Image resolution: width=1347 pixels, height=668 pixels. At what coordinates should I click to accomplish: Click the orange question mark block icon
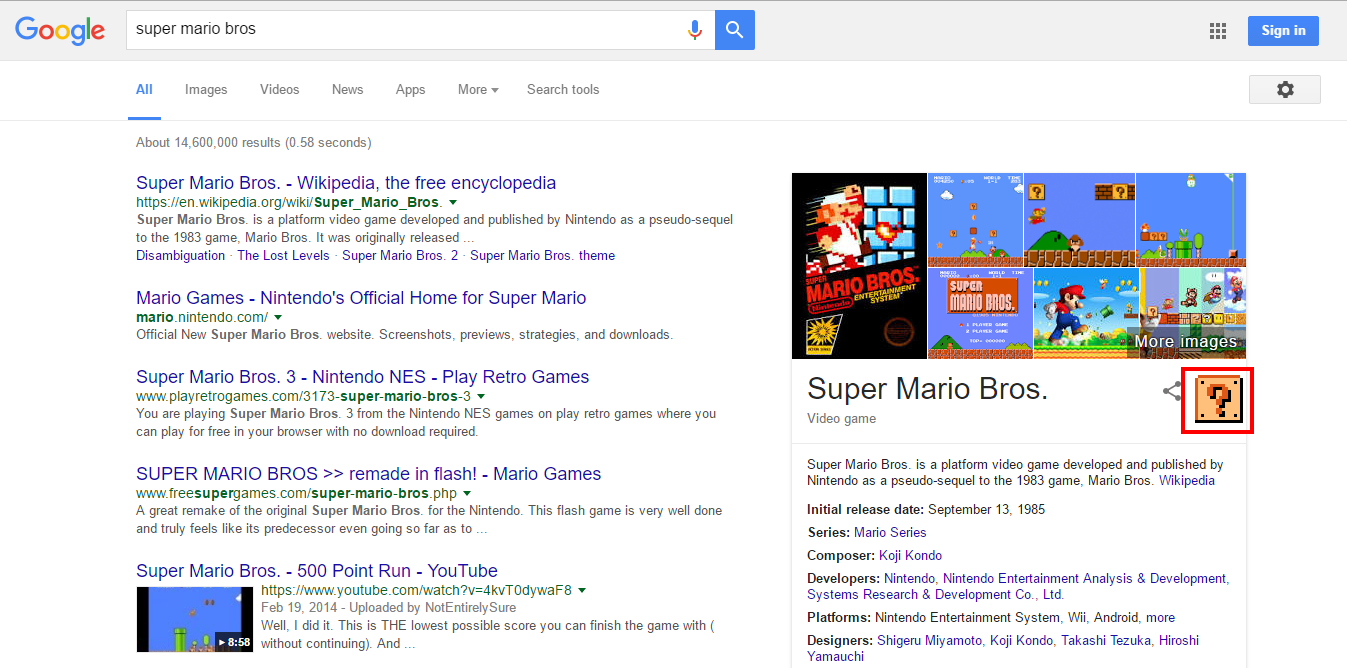[1218, 400]
